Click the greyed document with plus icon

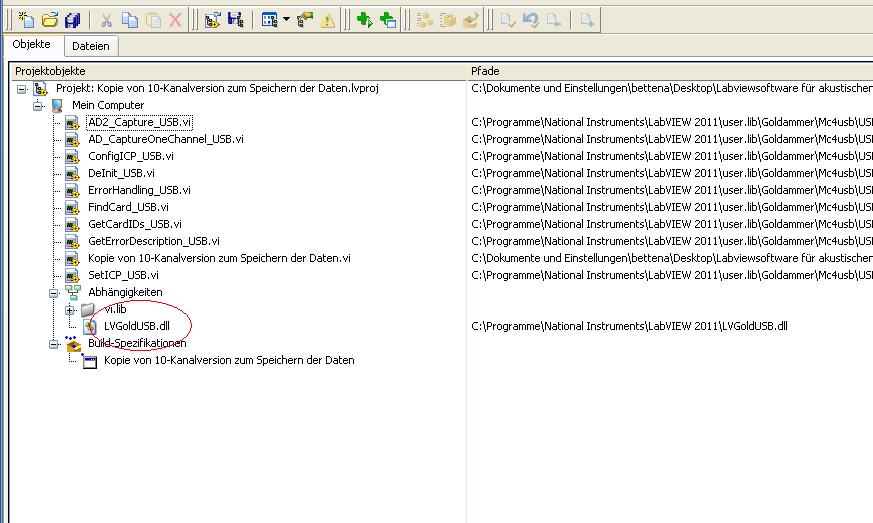[587, 20]
